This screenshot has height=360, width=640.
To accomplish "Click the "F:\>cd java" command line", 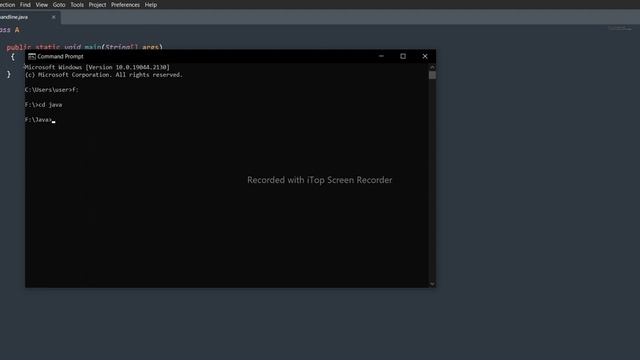I will click(44, 105).
